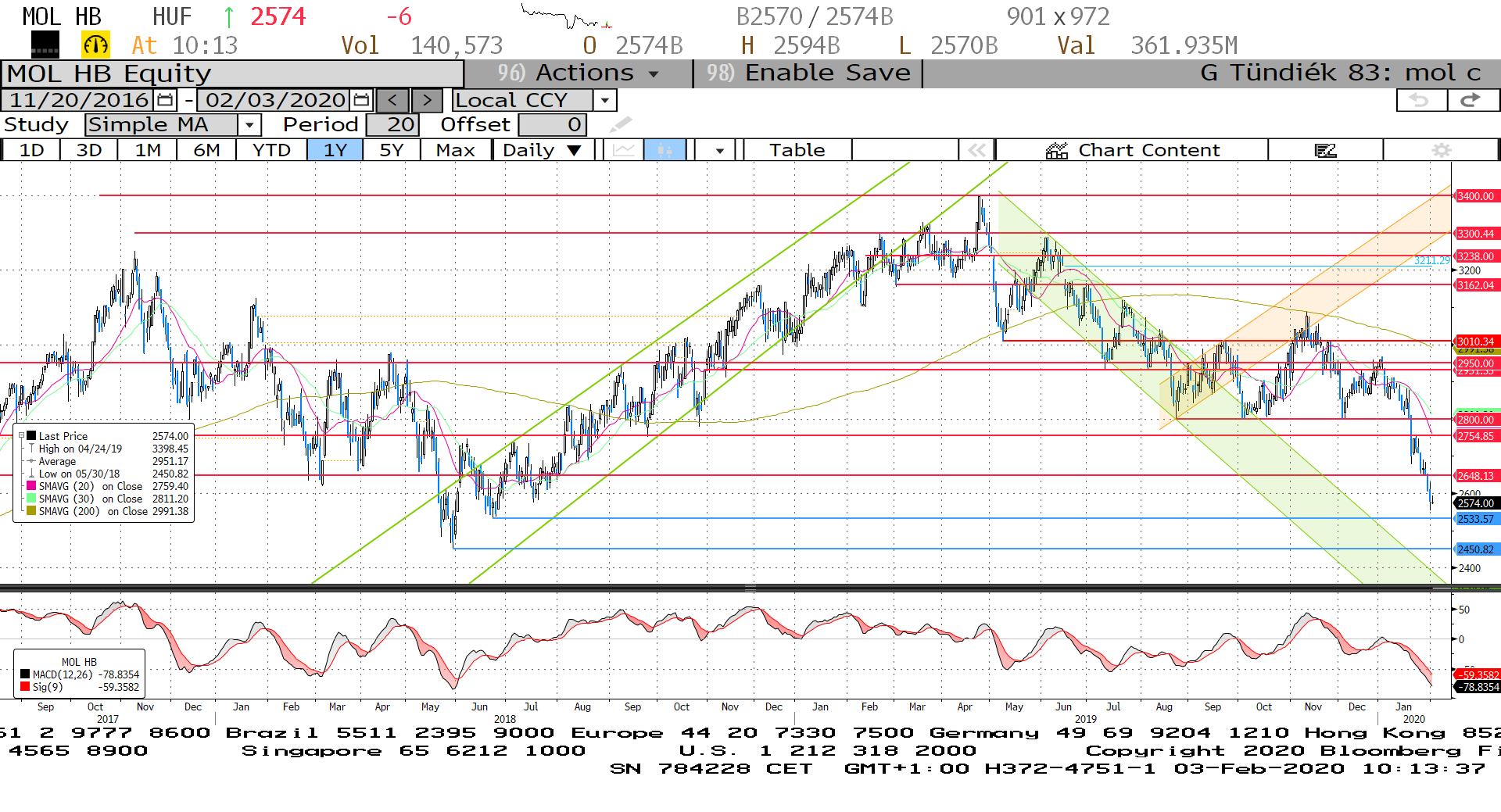Click the SMAVG (20) magenta legend swatch
Image resolution: width=1501 pixels, height=812 pixels.
(31, 486)
